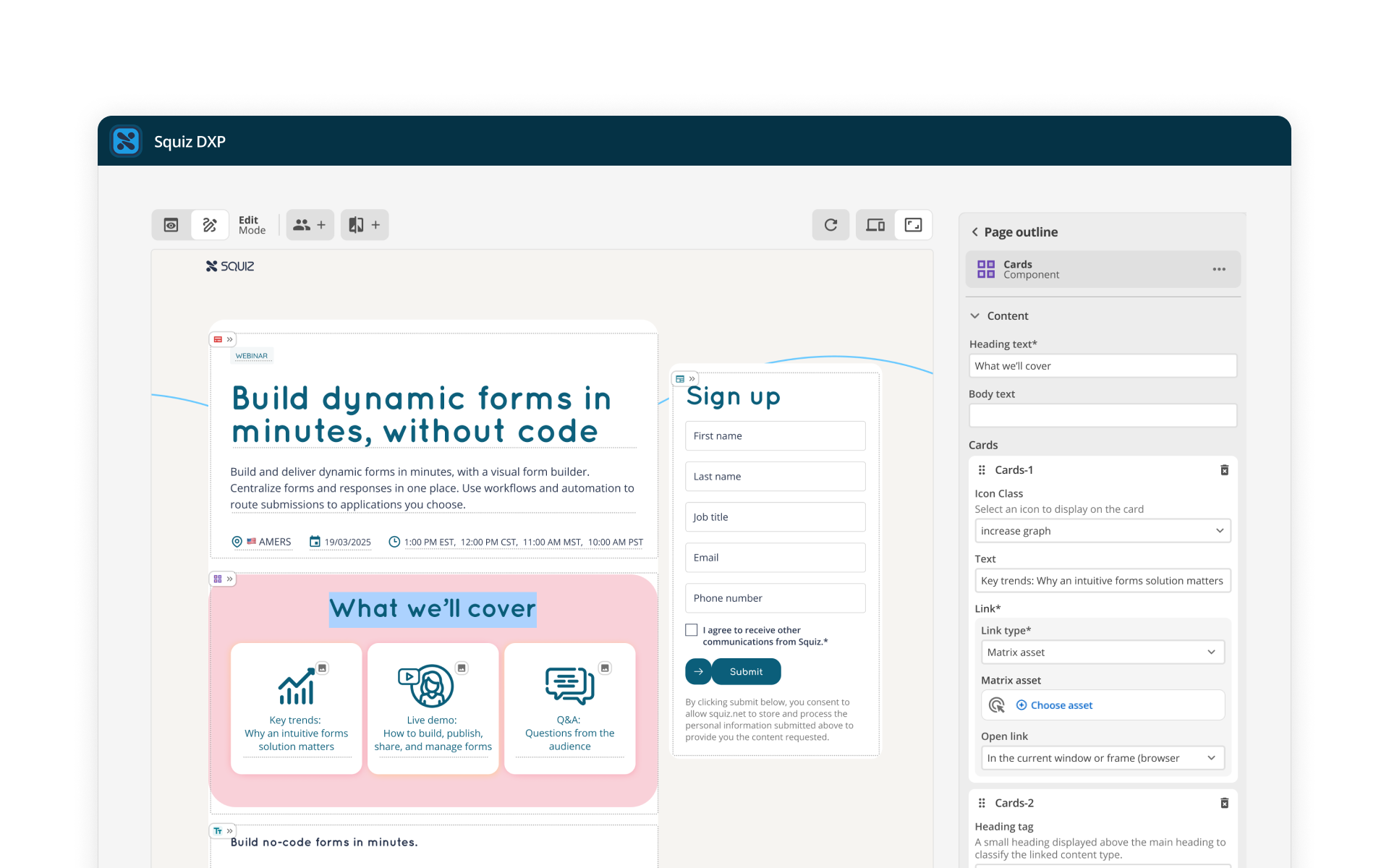Open the 'Open link' behavior dropdown
The height and width of the screenshot is (868, 1389).
point(1101,757)
